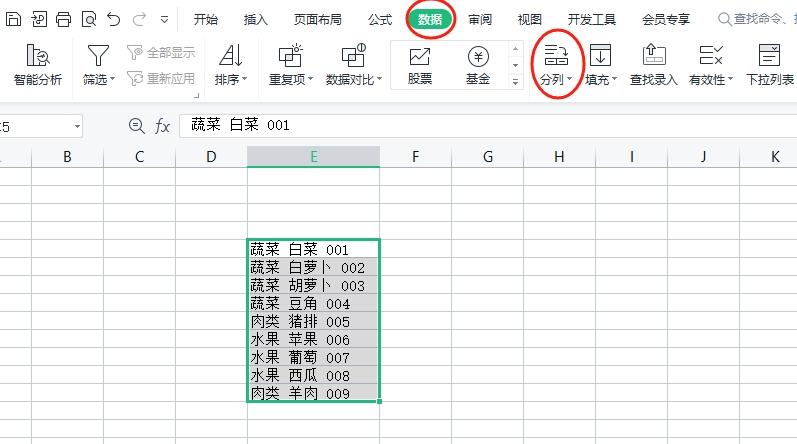Click cell containing 肉类 羊肉 009
Screen dimensions: 797x444
point(314,393)
